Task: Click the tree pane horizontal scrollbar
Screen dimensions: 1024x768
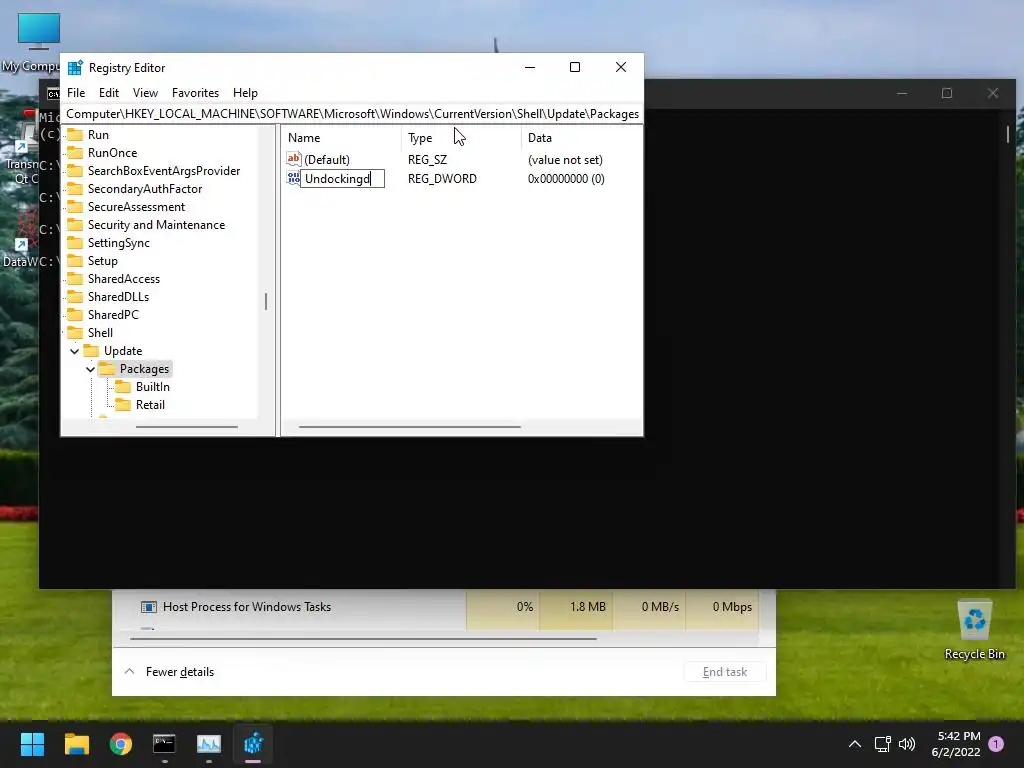Action: click(187, 427)
